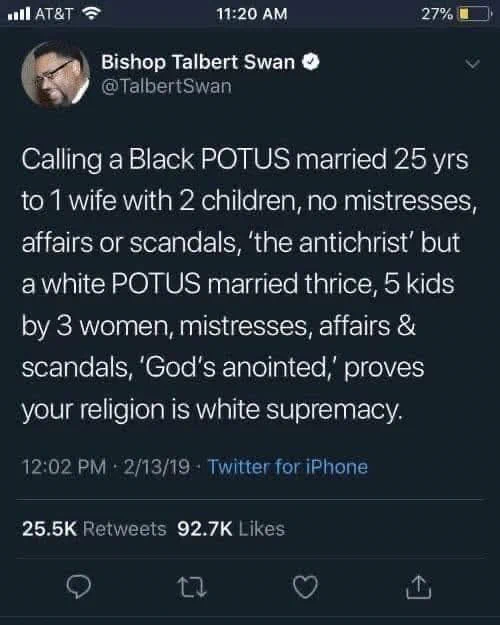Tap the Wi-Fi status icon
Image resolution: width=500 pixels, height=625 pixels.
click(91, 14)
